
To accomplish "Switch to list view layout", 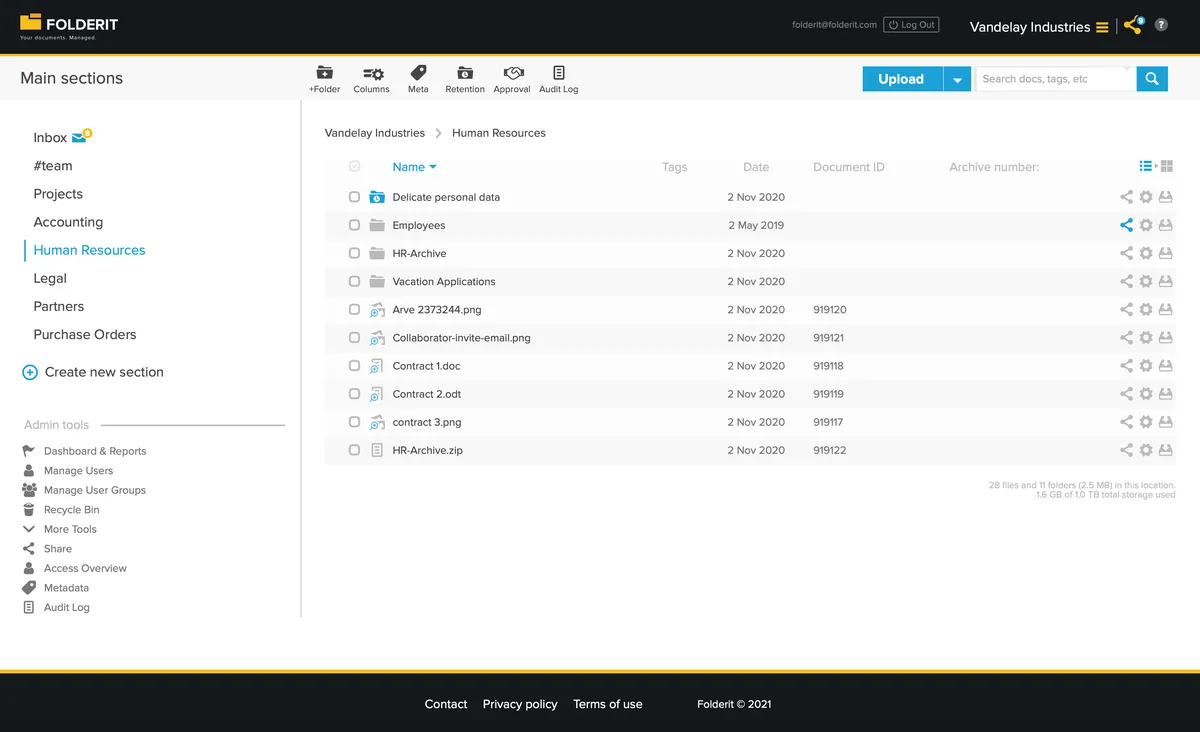I will tap(1146, 166).
